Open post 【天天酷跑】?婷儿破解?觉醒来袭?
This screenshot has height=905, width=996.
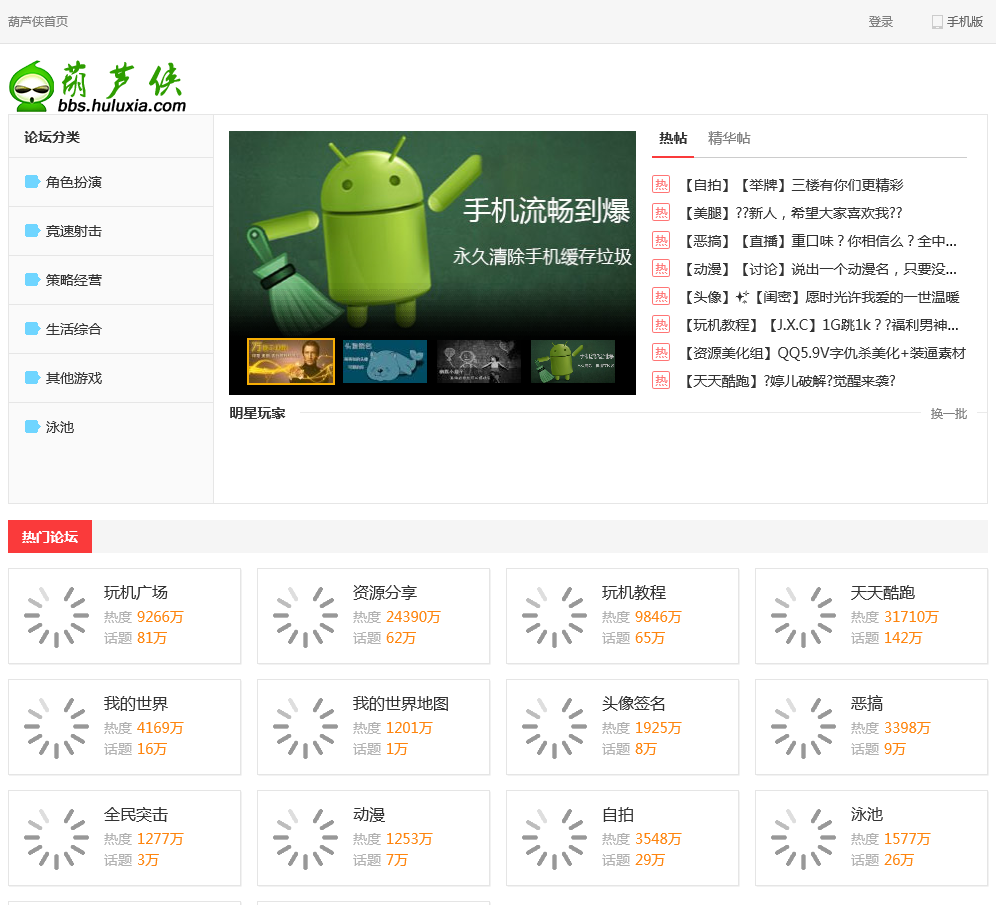pos(788,380)
